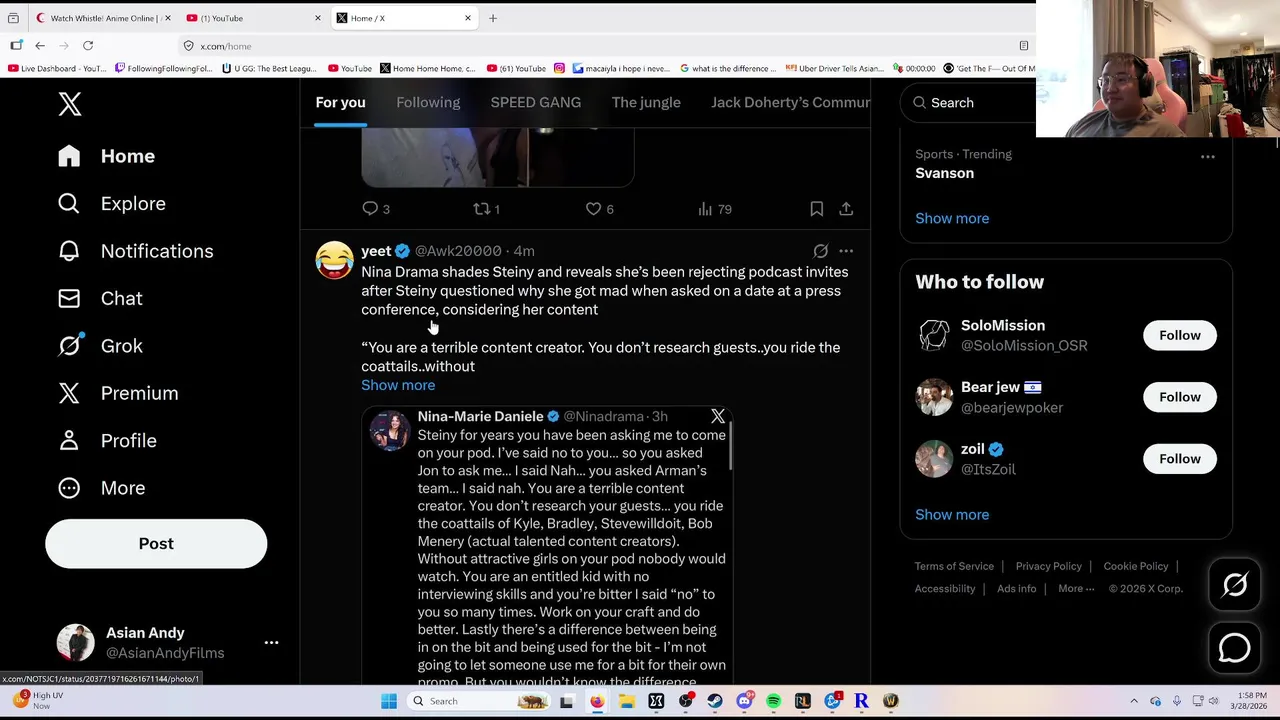
Task: Click the X icon on quoted post
Action: (718, 416)
